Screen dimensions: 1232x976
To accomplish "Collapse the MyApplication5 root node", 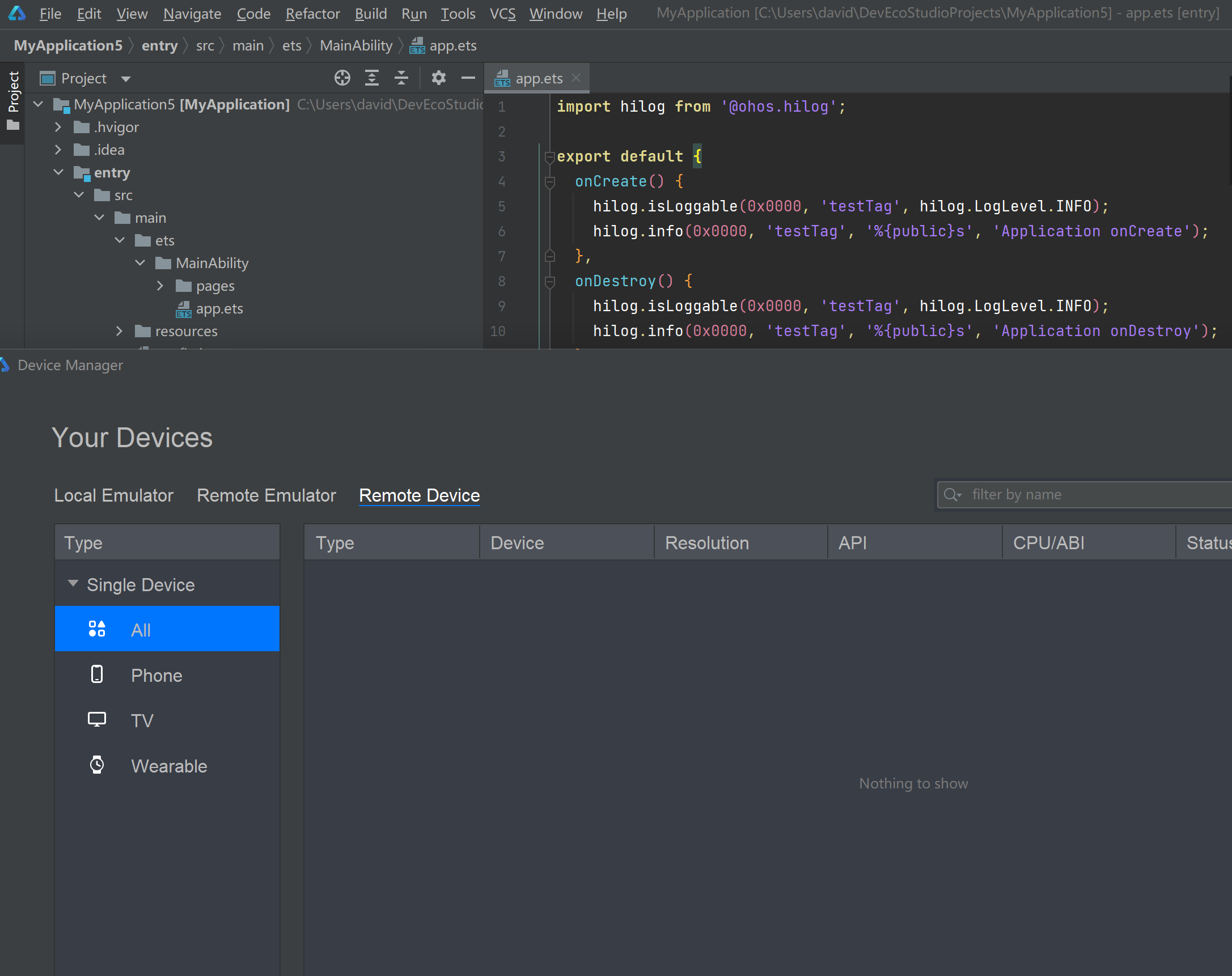I will (39, 104).
